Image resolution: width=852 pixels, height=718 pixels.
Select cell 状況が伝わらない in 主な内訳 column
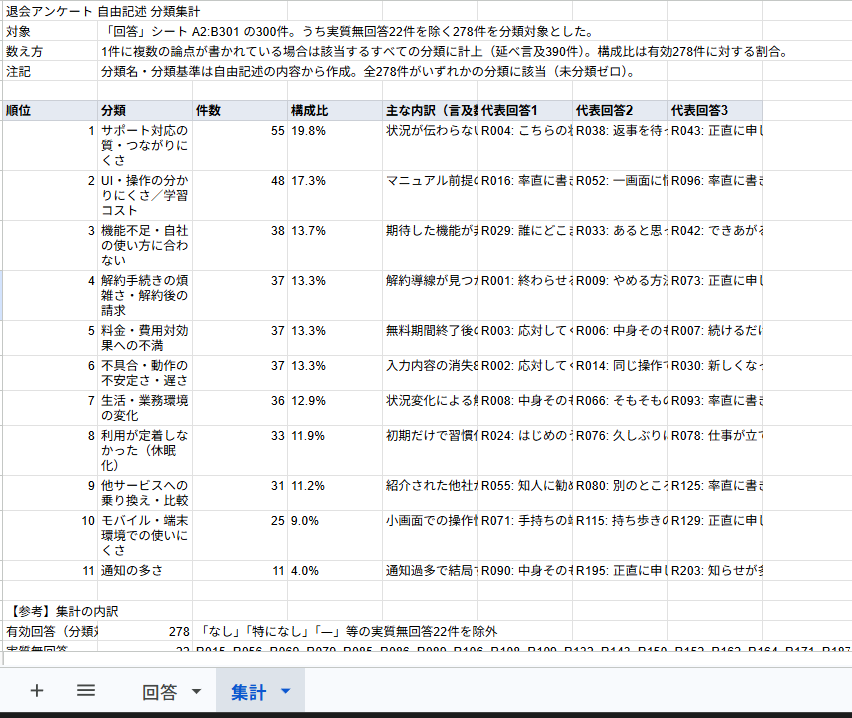430,145
